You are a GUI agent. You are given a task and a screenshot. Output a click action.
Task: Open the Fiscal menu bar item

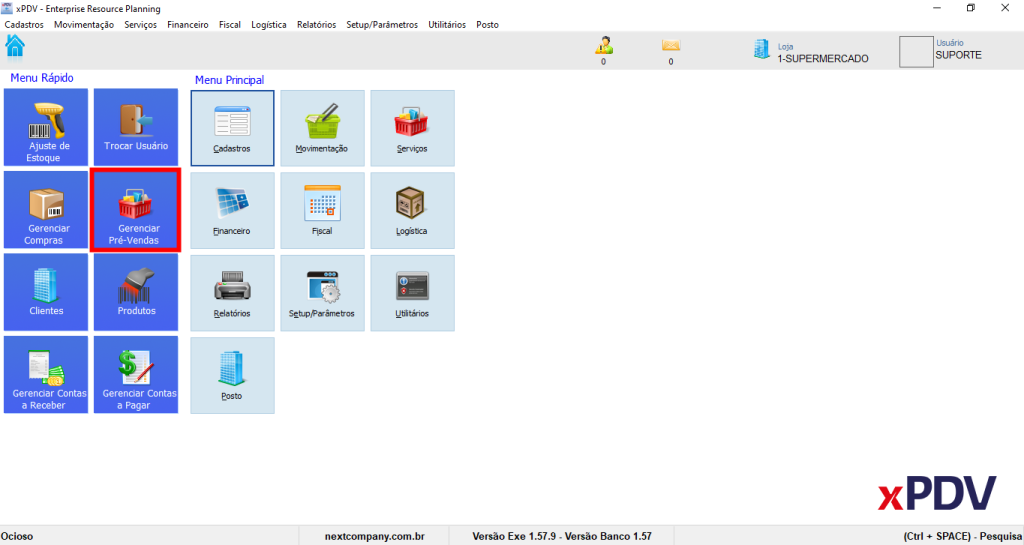click(230, 25)
